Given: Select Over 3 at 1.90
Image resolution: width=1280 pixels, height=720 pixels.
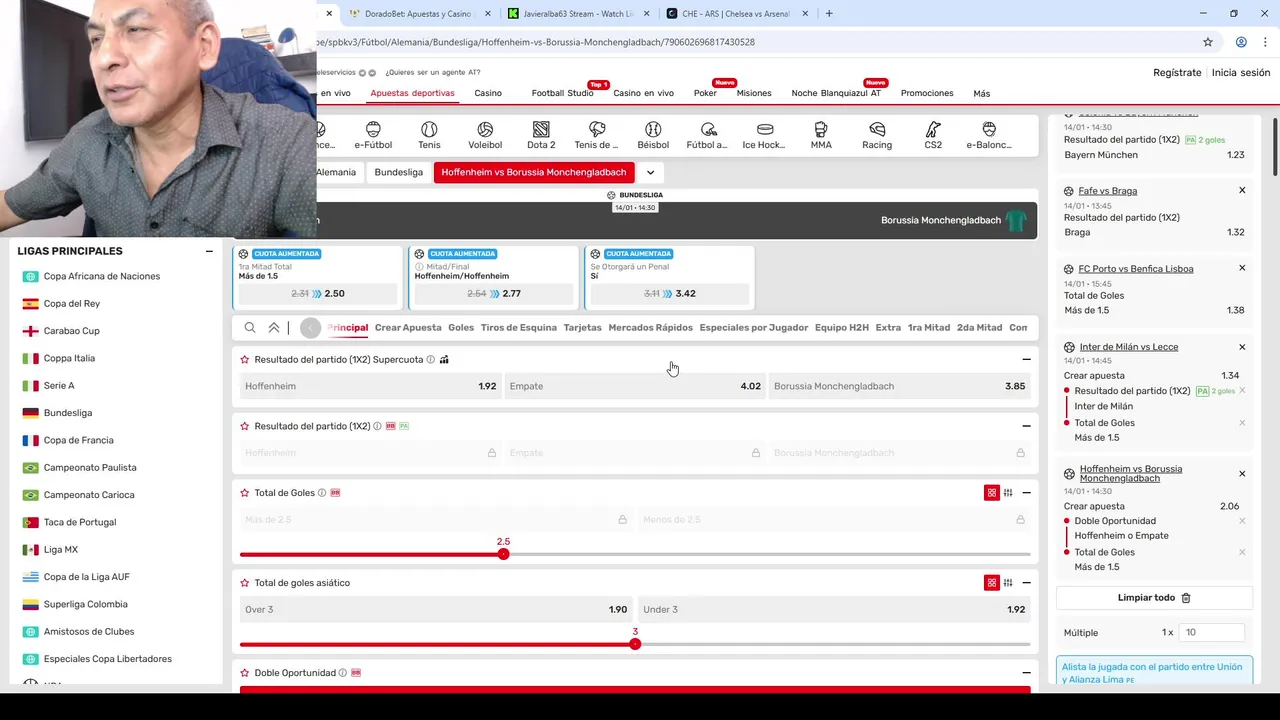Looking at the screenshot, I should click(436, 609).
